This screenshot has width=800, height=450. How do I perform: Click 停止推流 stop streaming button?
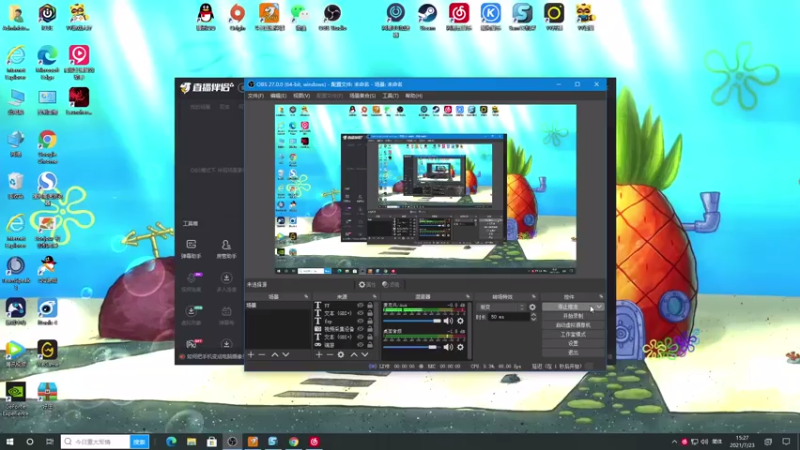pos(568,307)
